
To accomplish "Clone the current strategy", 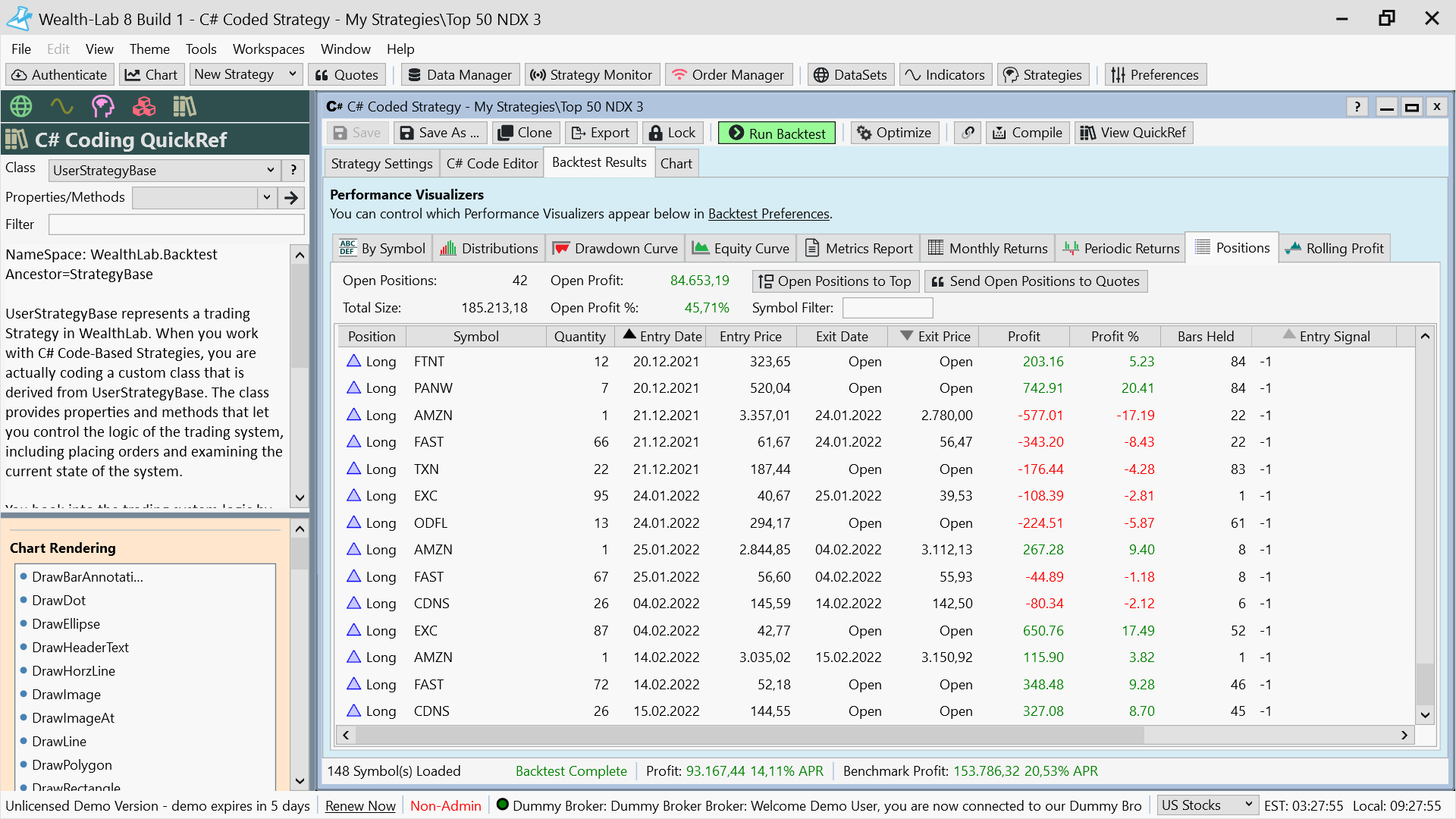I will (526, 133).
